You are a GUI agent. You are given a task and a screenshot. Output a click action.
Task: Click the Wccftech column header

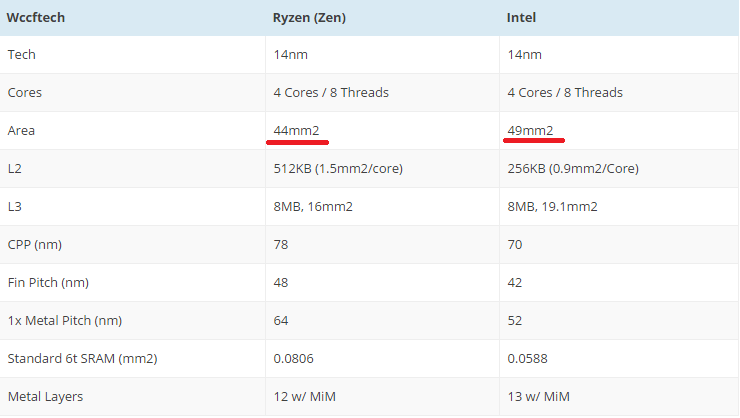(x=36, y=17)
